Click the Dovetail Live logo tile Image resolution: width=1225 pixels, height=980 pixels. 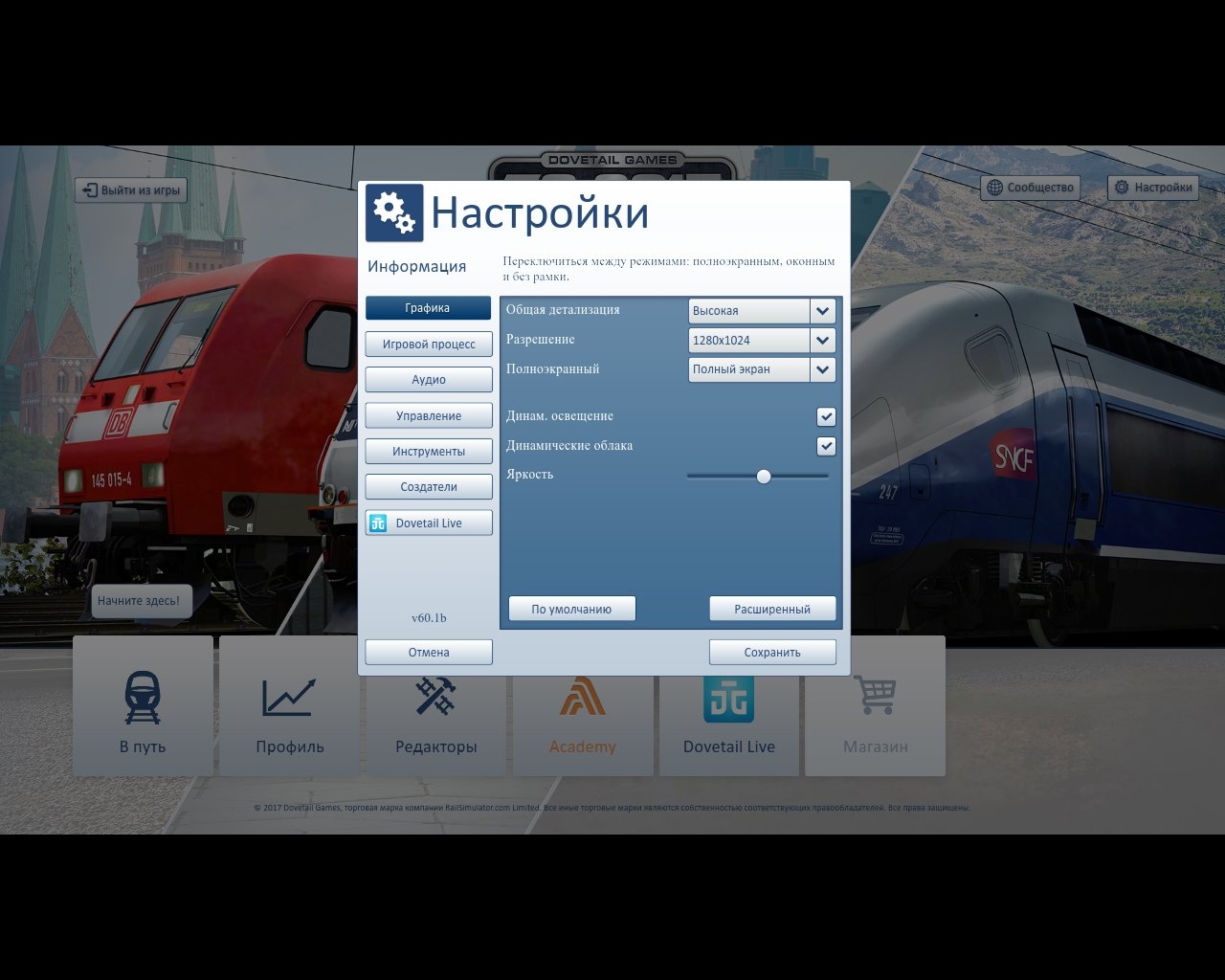point(728,700)
